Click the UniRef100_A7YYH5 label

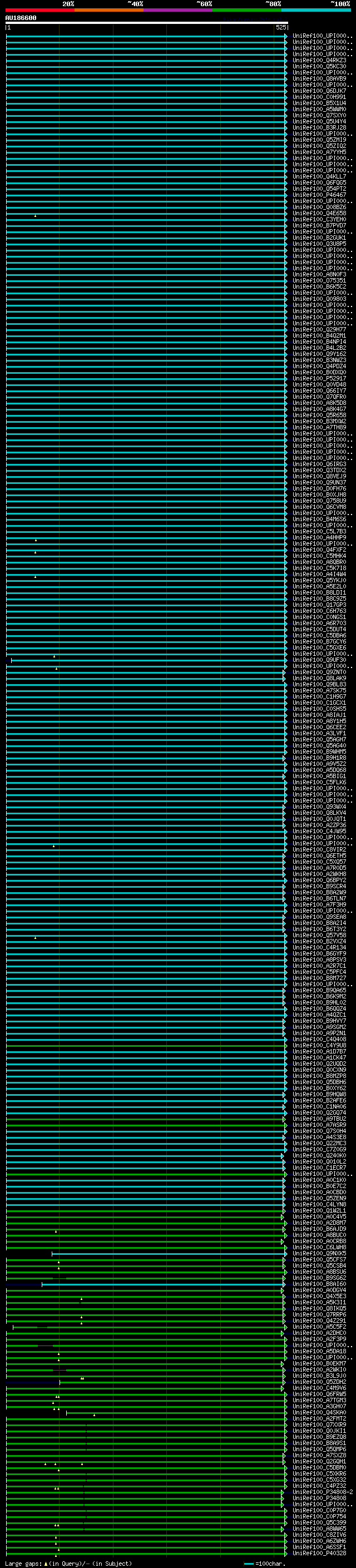319,152
